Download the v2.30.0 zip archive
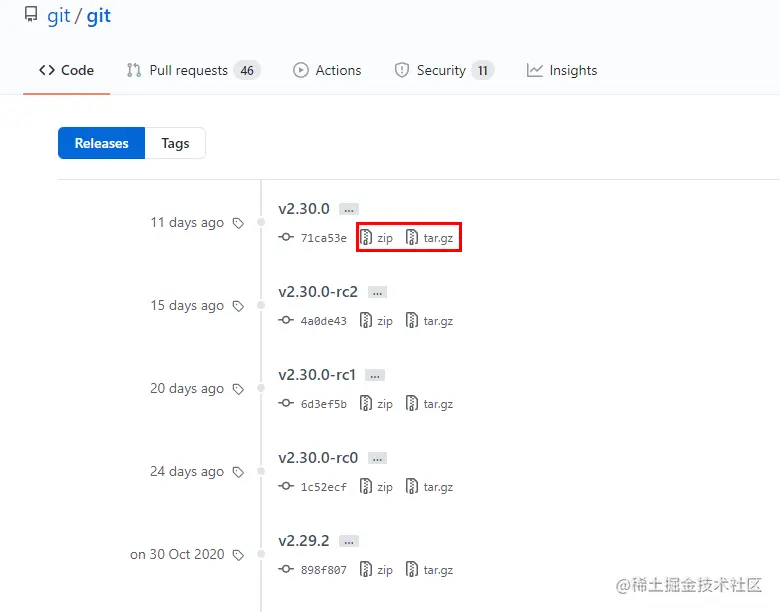The image size is (780, 612). 376,238
